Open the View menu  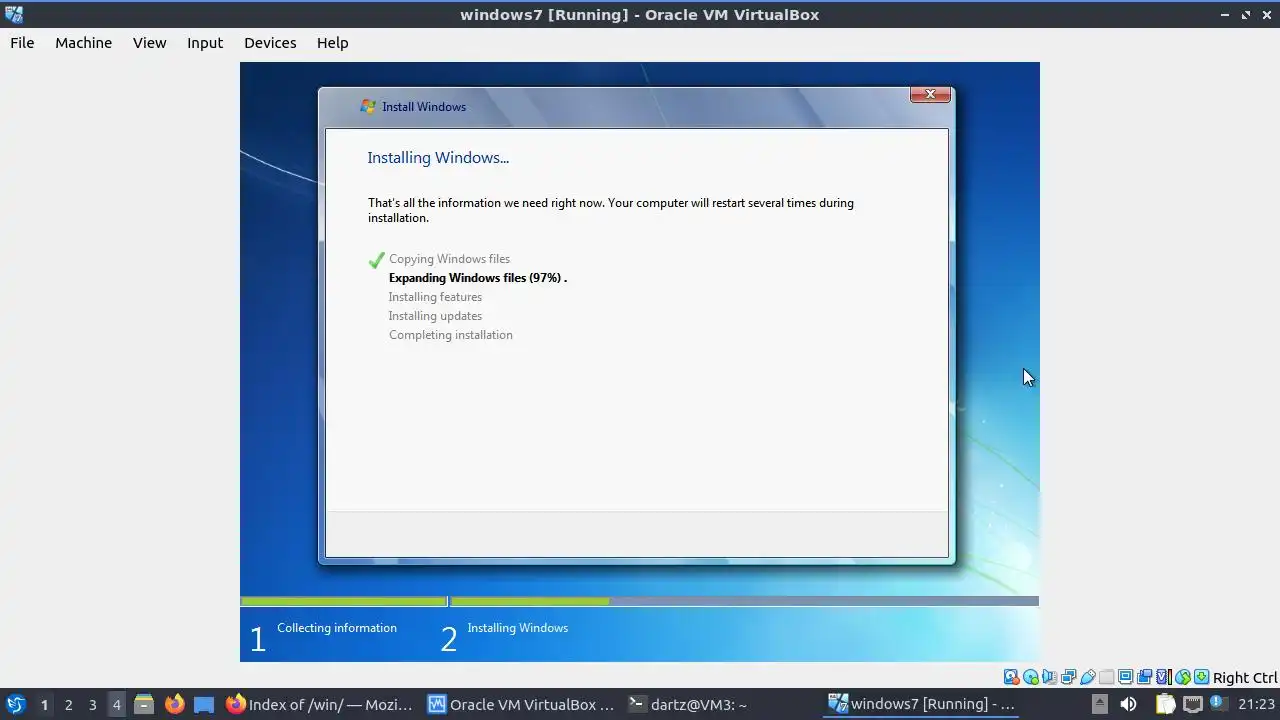(x=149, y=43)
